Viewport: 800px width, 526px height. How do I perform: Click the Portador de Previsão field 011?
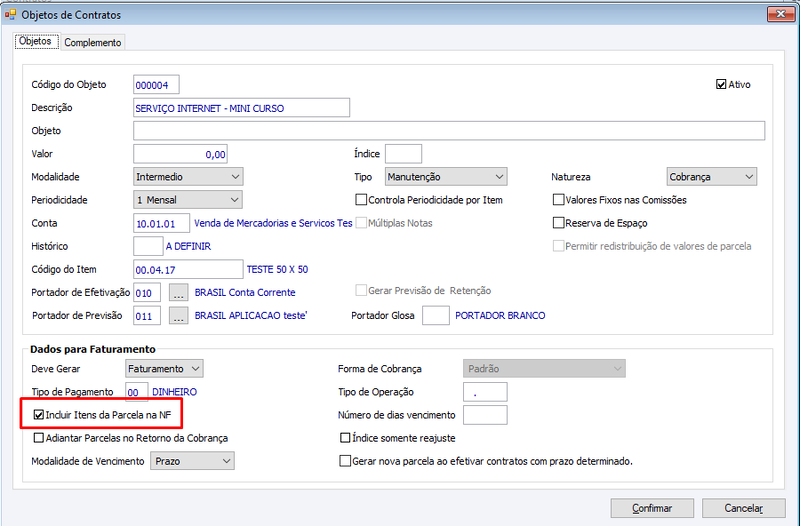point(147,316)
